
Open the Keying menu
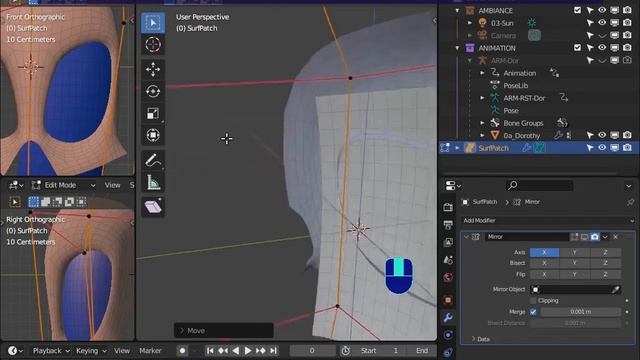91,351
